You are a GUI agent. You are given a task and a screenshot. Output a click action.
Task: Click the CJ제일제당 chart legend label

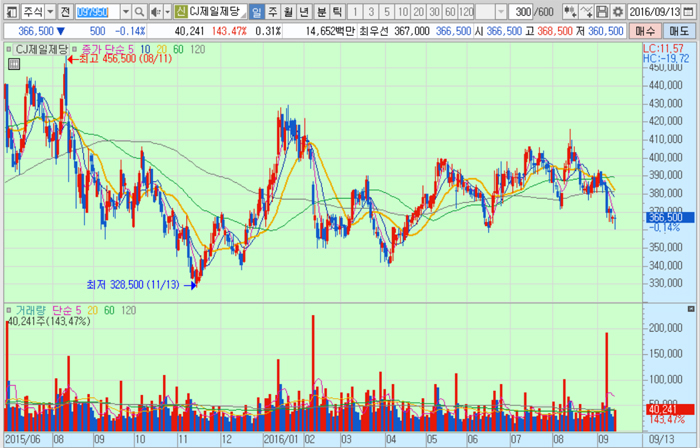(x=42, y=50)
